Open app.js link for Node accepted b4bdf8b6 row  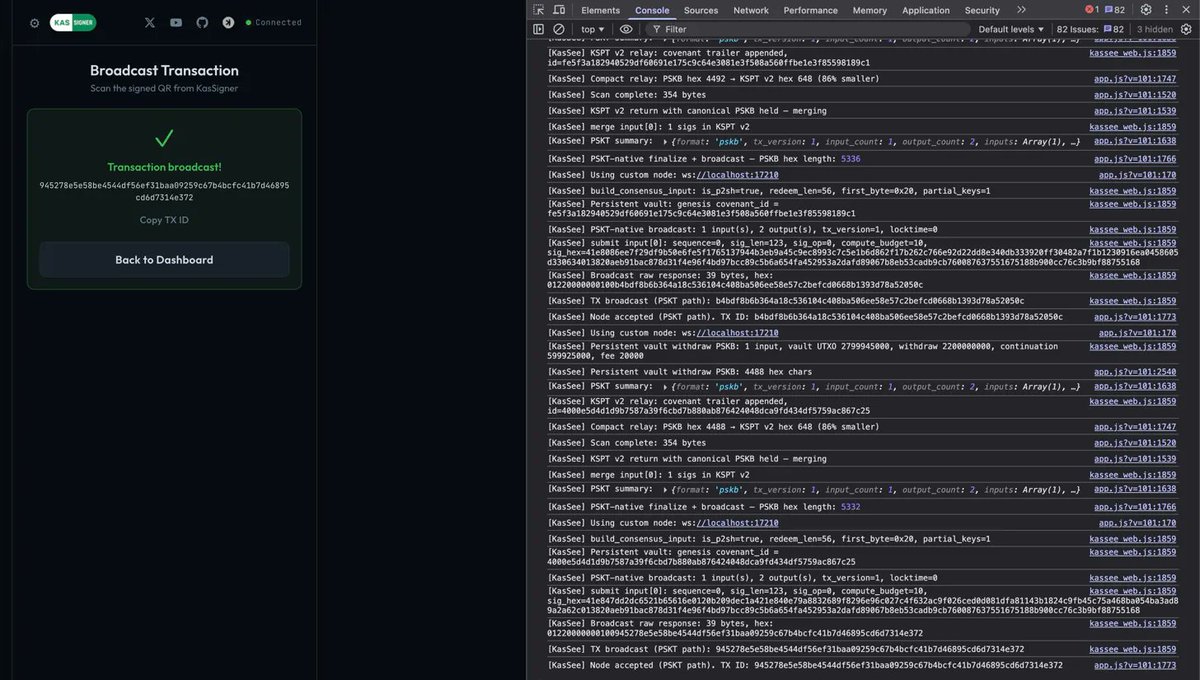coord(1135,317)
